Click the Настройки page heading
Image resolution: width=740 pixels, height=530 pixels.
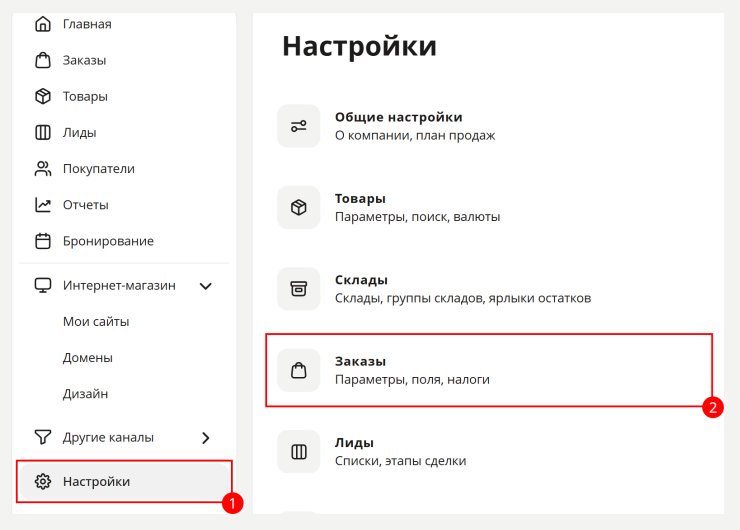click(360, 46)
